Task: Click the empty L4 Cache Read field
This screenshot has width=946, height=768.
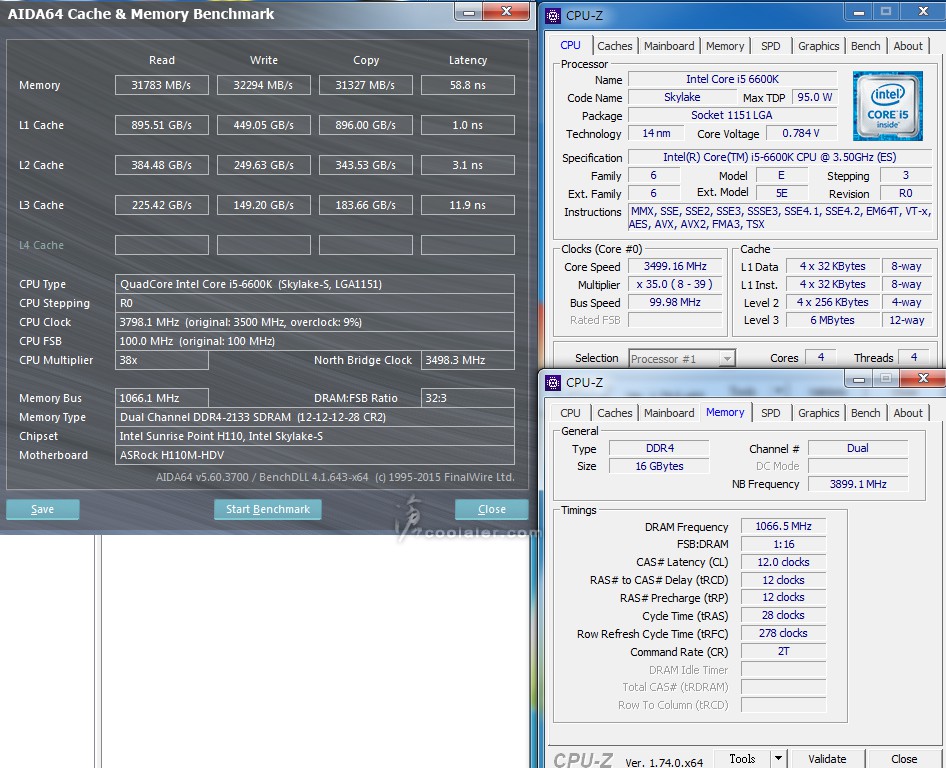Action: (162, 245)
